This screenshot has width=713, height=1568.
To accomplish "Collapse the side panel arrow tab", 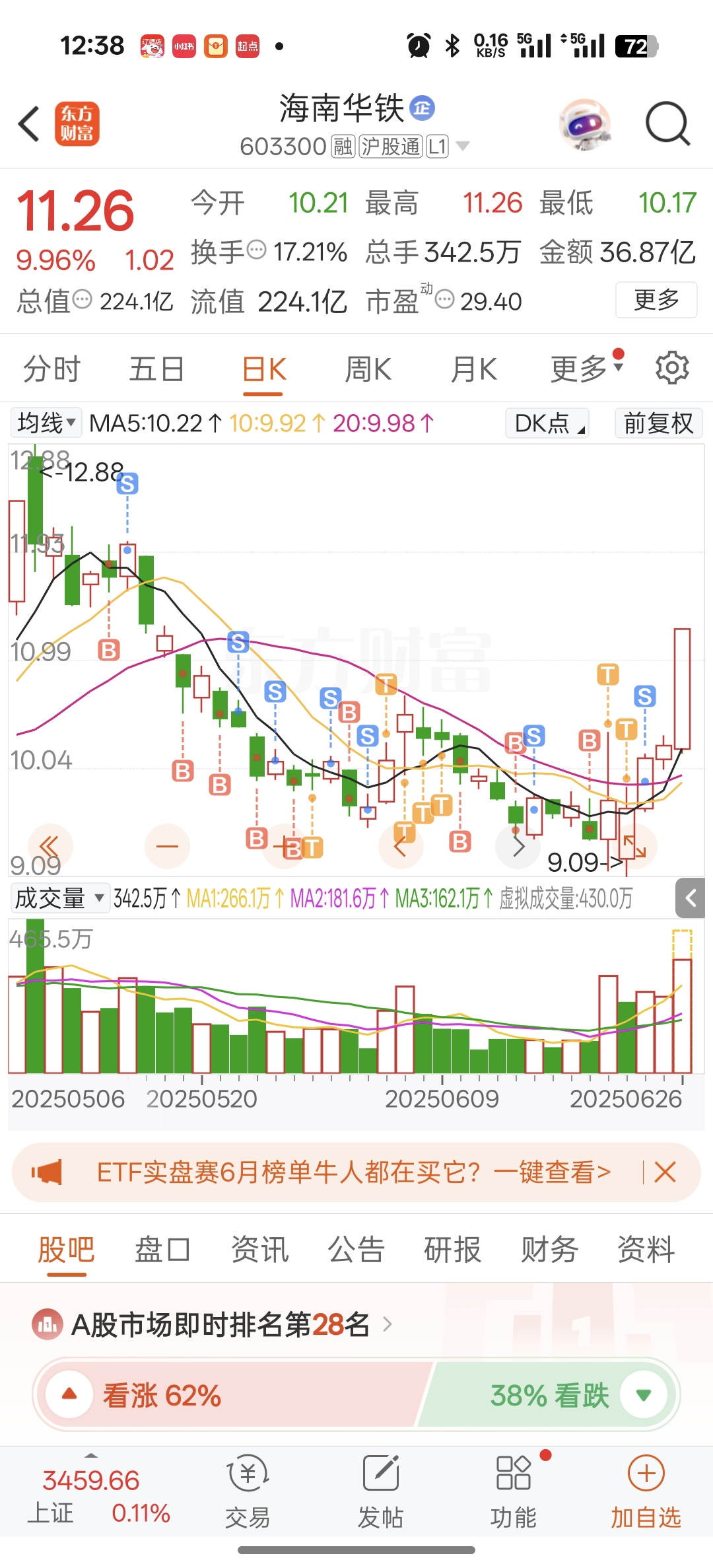I will pyautogui.click(x=691, y=898).
